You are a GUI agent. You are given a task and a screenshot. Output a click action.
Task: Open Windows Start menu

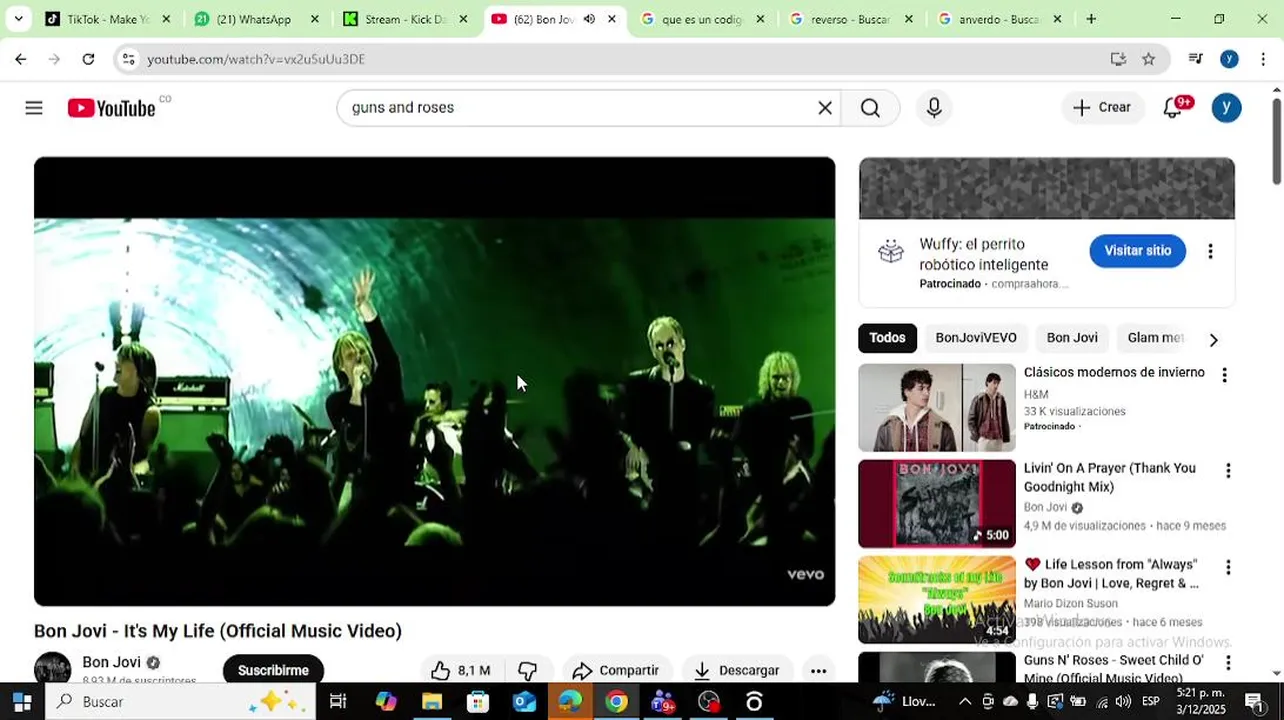(x=22, y=701)
